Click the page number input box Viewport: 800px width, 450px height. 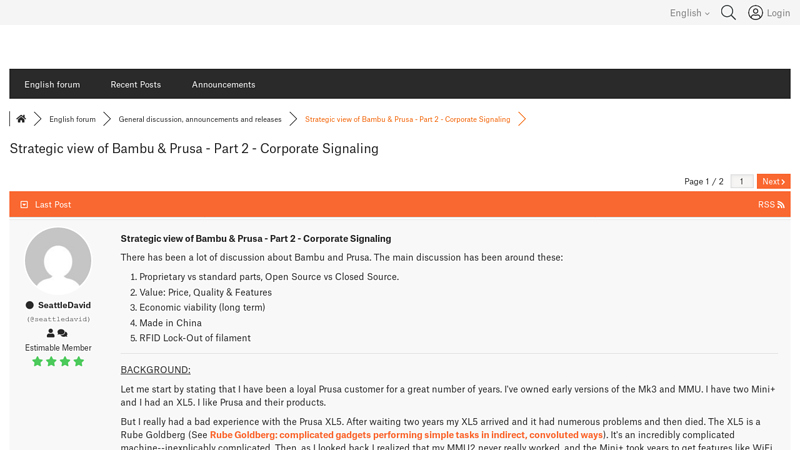741,181
